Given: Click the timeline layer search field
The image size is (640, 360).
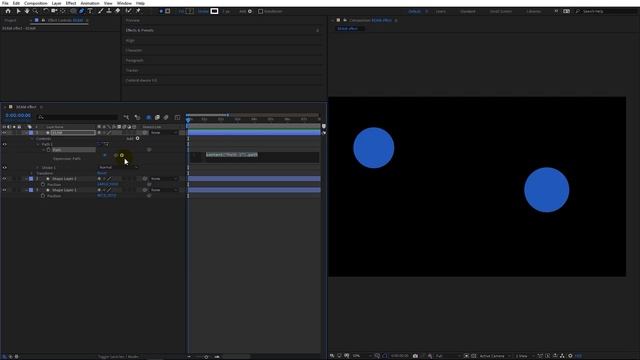Looking at the screenshot, I should [78, 117].
